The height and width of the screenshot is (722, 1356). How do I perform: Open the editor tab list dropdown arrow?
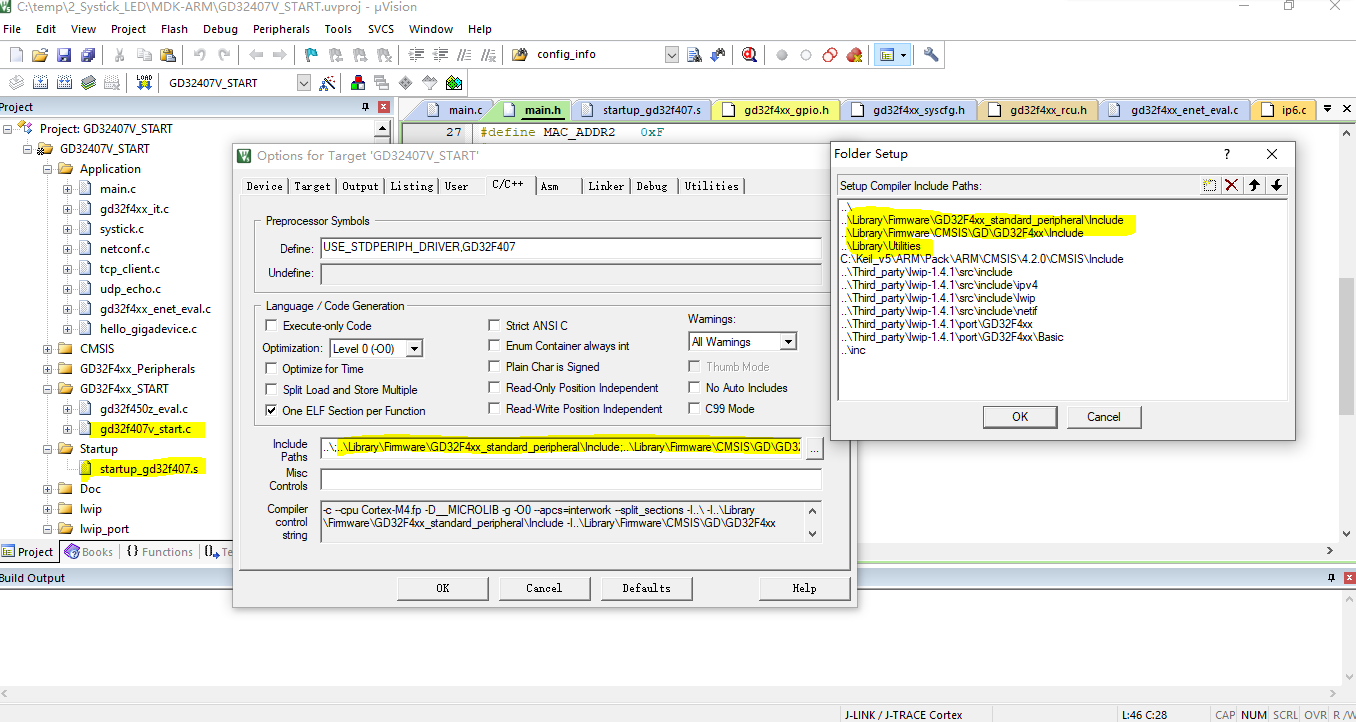[1327, 108]
